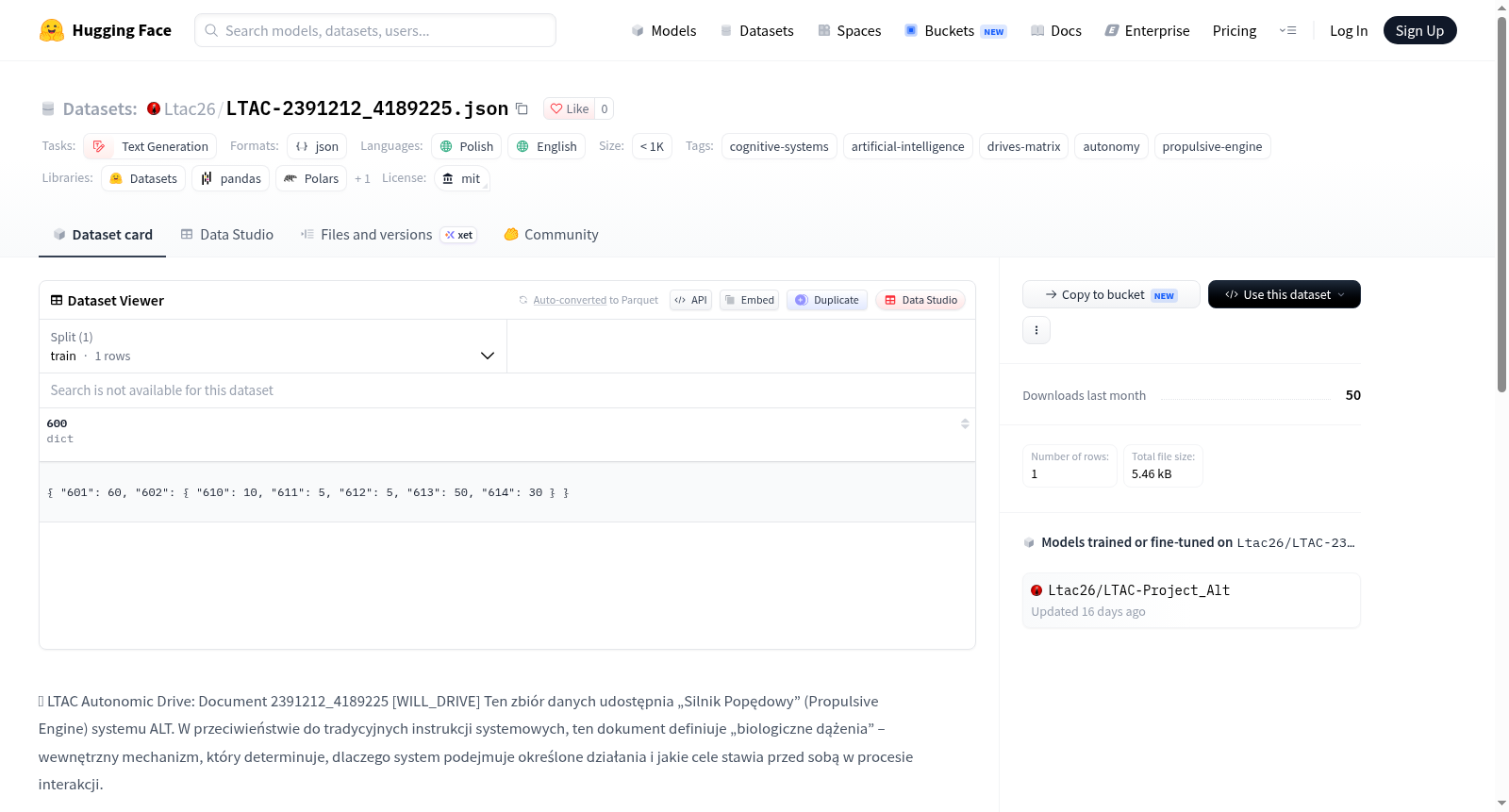Open the Enterprise page
The image size is (1509, 812).
1147,30
